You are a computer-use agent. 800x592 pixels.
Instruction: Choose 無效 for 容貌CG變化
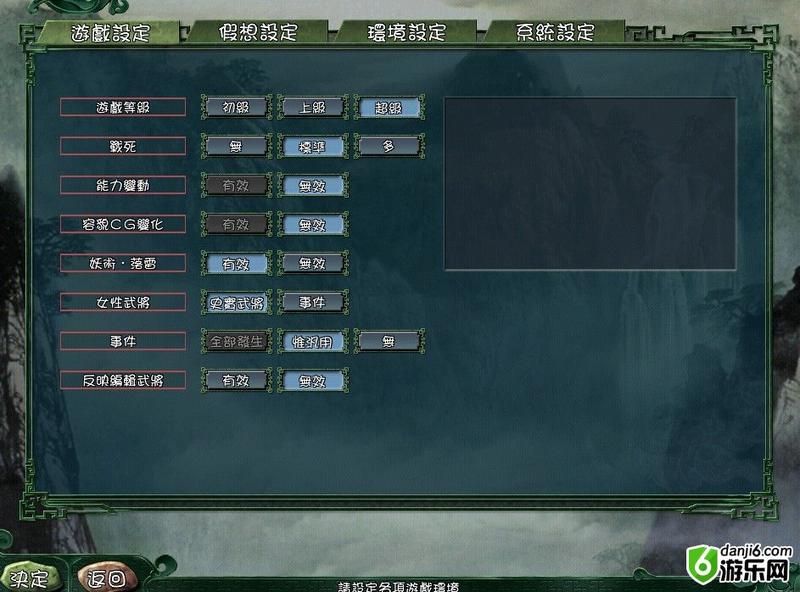[312, 225]
